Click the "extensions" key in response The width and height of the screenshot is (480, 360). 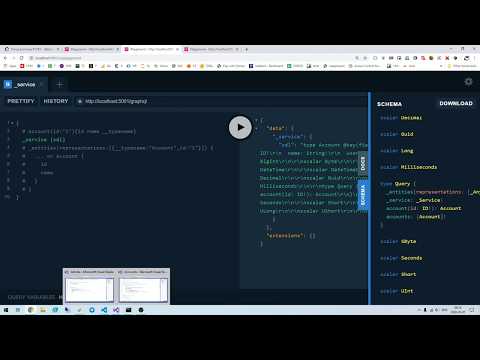tap(285, 236)
